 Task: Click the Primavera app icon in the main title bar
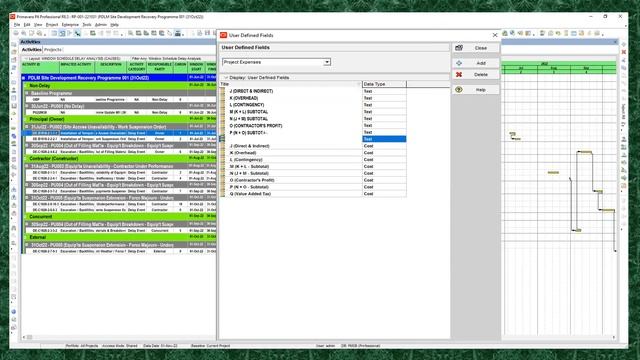12,17
